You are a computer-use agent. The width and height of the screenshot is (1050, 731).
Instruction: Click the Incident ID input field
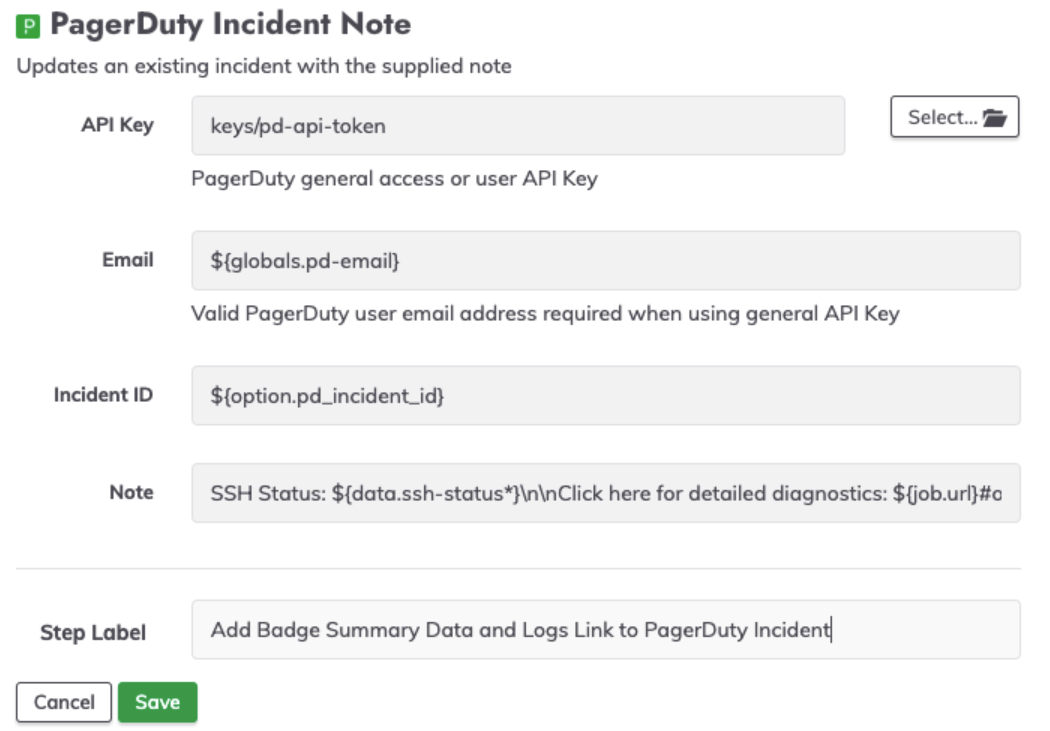[x=605, y=395]
